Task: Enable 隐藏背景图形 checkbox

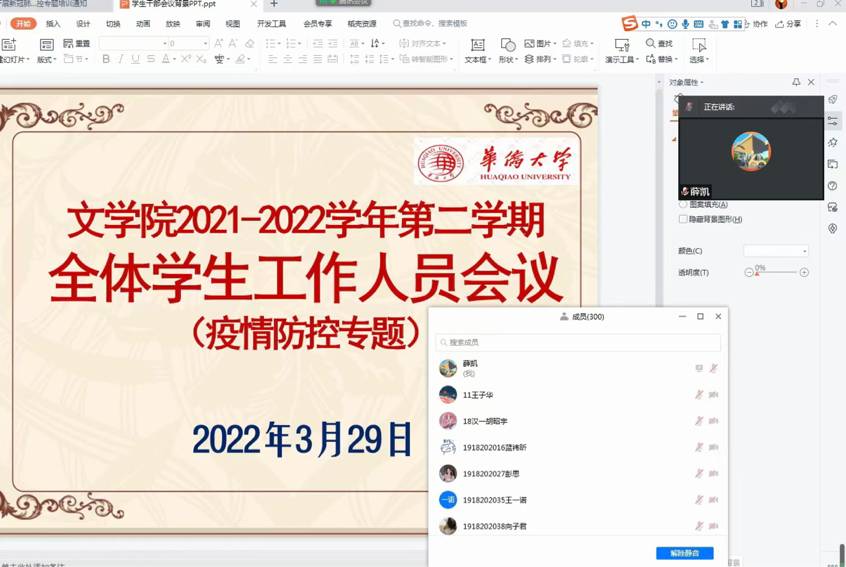Action: [x=683, y=219]
